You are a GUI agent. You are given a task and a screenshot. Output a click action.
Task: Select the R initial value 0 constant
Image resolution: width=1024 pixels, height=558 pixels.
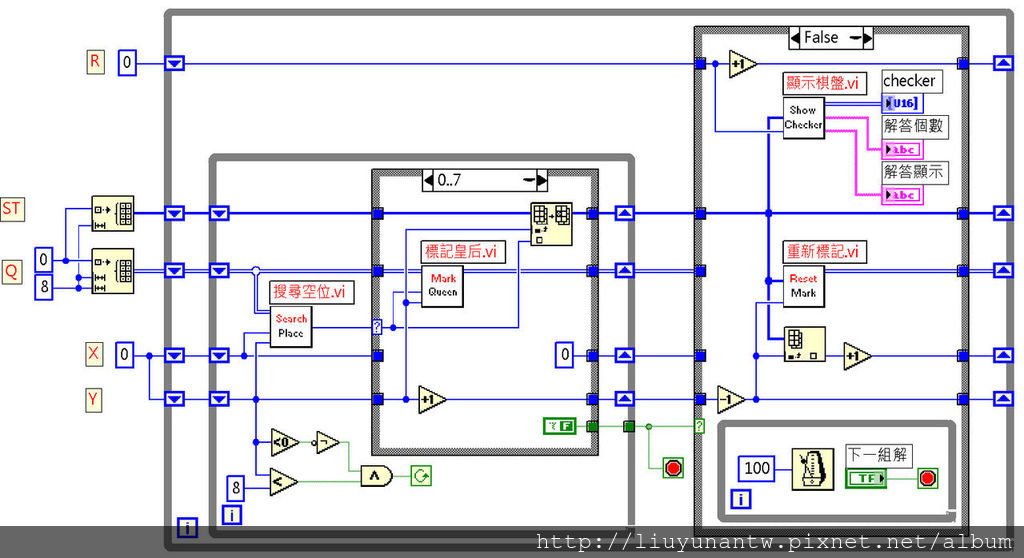click(127, 63)
